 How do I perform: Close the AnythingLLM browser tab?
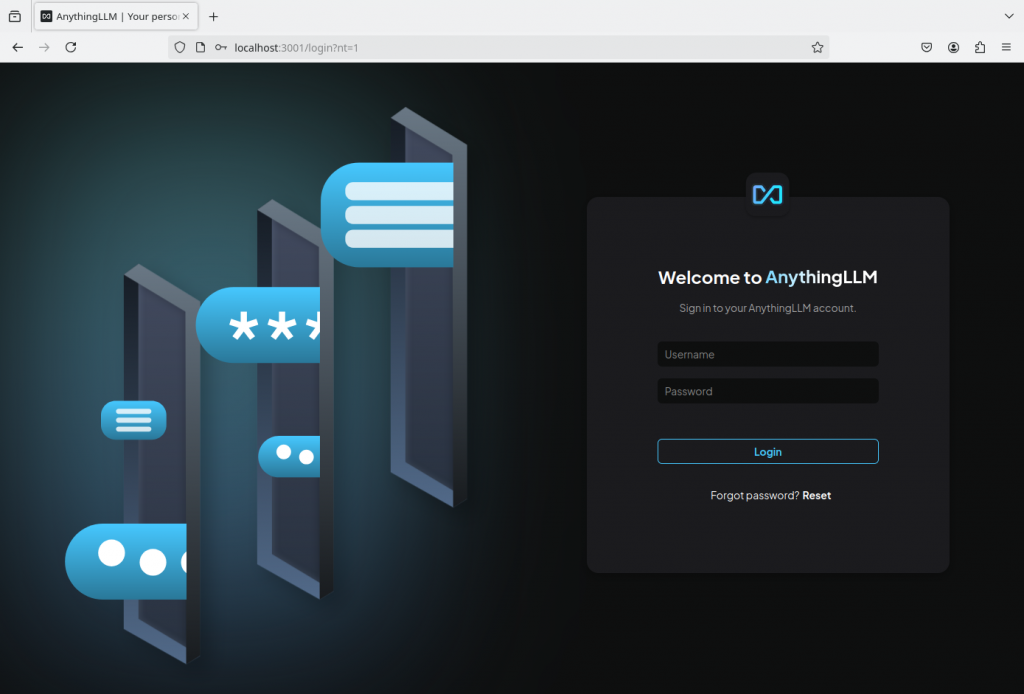coord(185,16)
